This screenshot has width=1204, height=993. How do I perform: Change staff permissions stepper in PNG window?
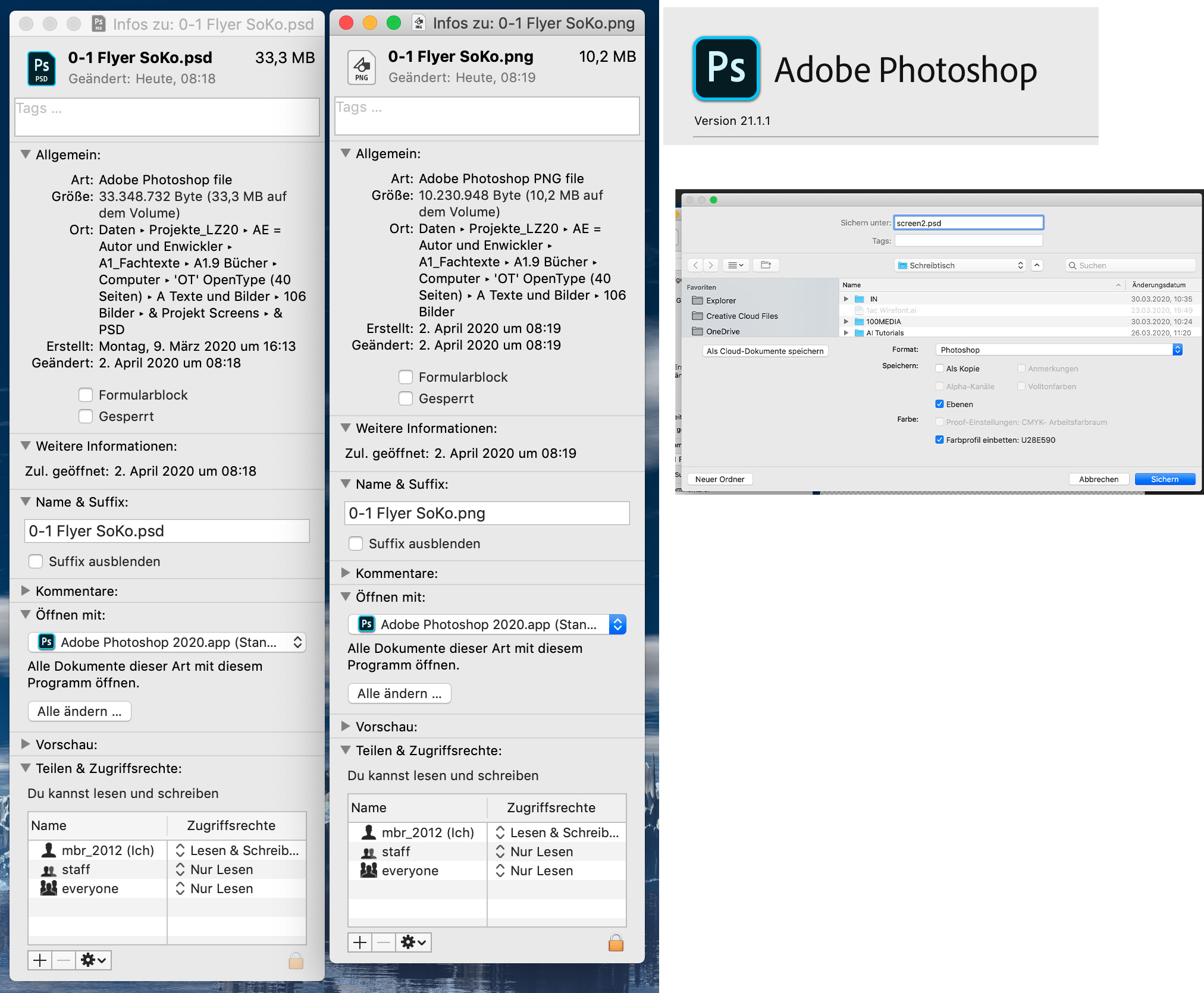pyautogui.click(x=500, y=851)
